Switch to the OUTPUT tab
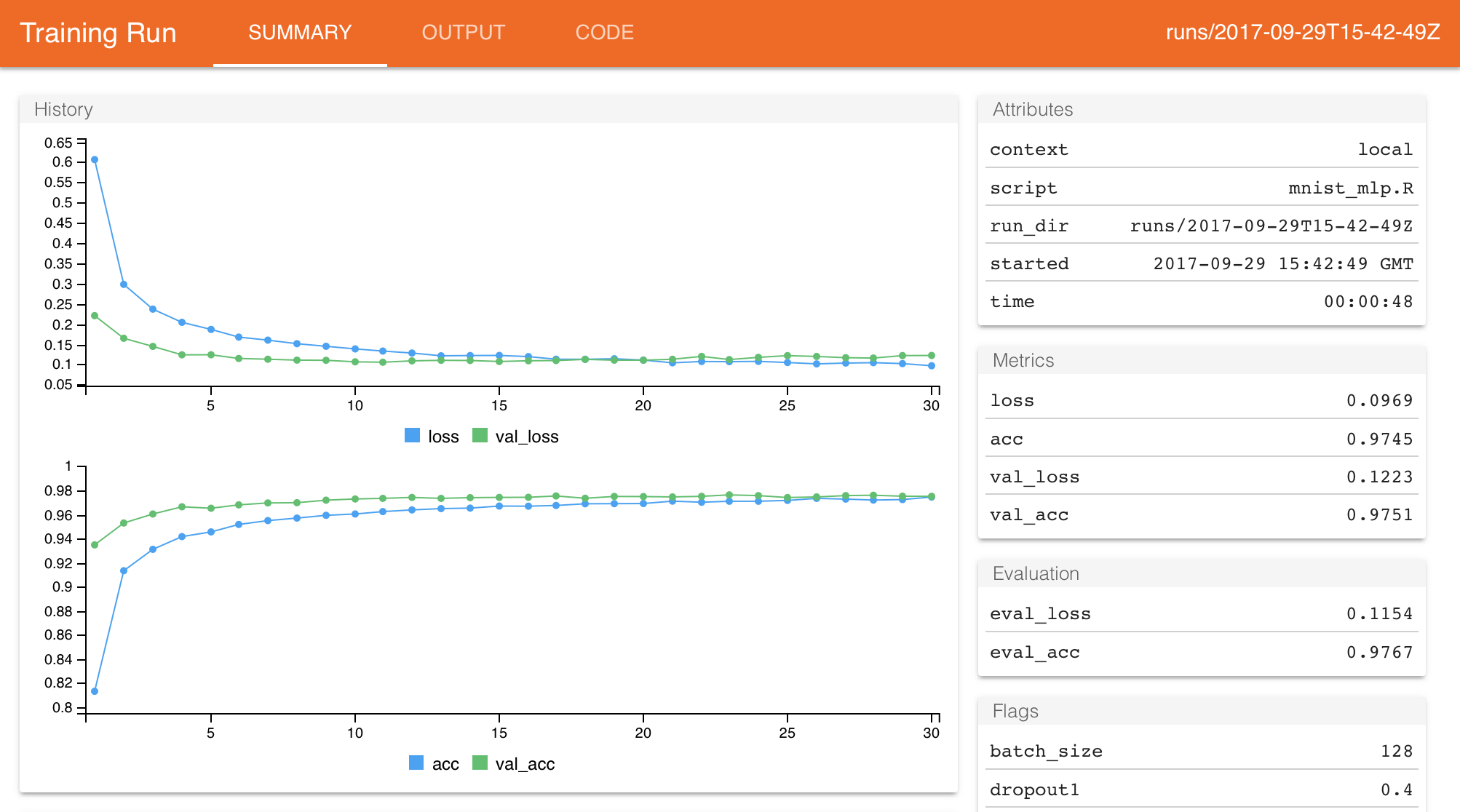The height and width of the screenshot is (812, 1460). click(463, 33)
